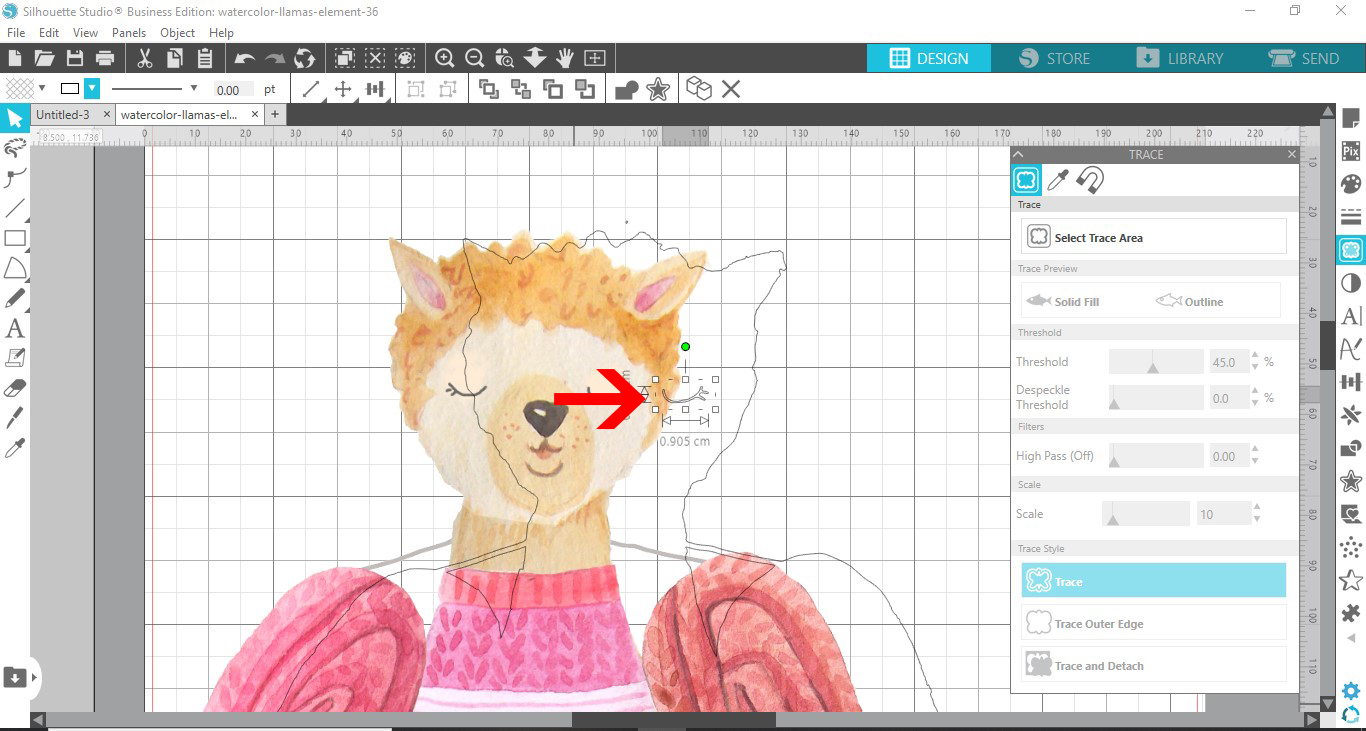
Task: Choose the Rectangle shape tool
Action: tap(15, 238)
